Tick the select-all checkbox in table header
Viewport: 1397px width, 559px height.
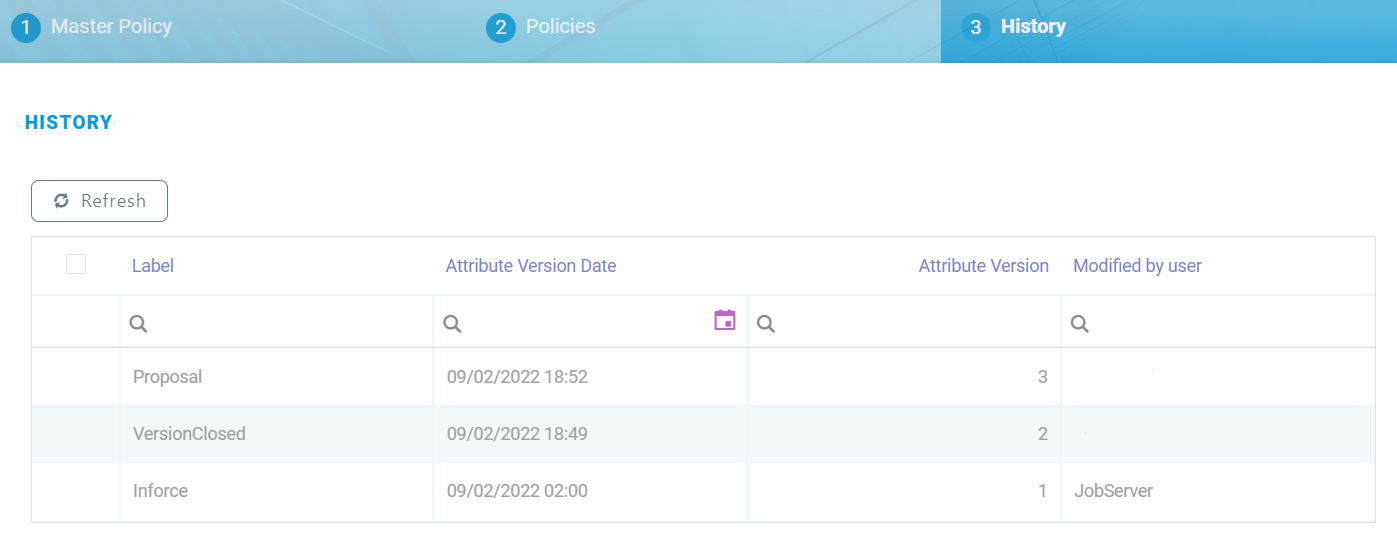(76, 265)
